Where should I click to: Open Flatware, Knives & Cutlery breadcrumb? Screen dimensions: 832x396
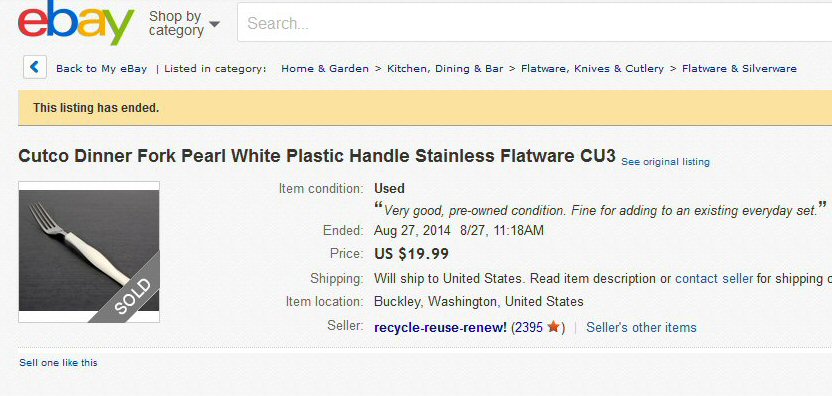pyautogui.click(x=592, y=68)
